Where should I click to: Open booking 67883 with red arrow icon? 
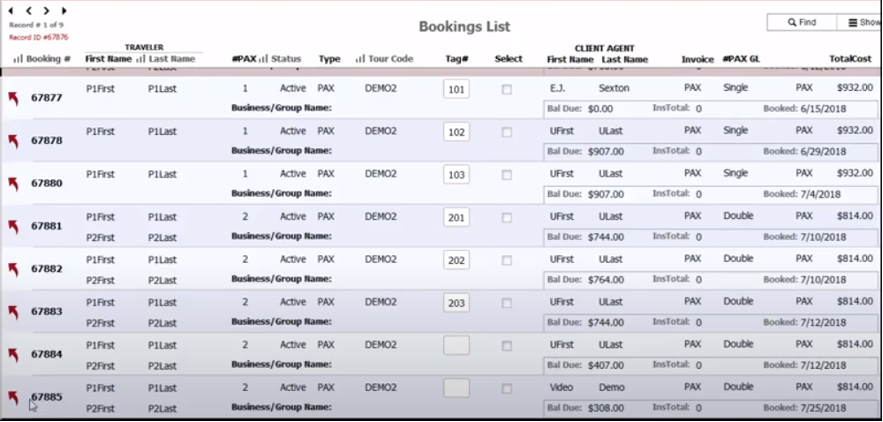(x=14, y=313)
